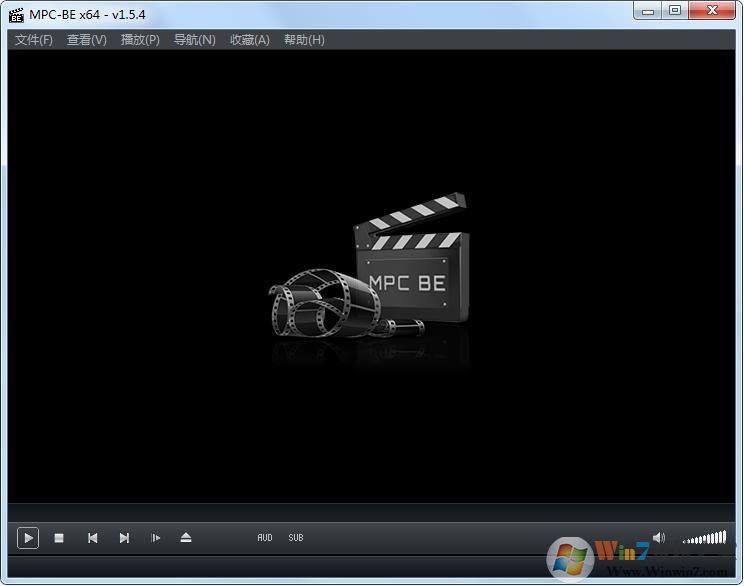
Task: Open the 帮助(H) menu
Action: tap(304, 40)
